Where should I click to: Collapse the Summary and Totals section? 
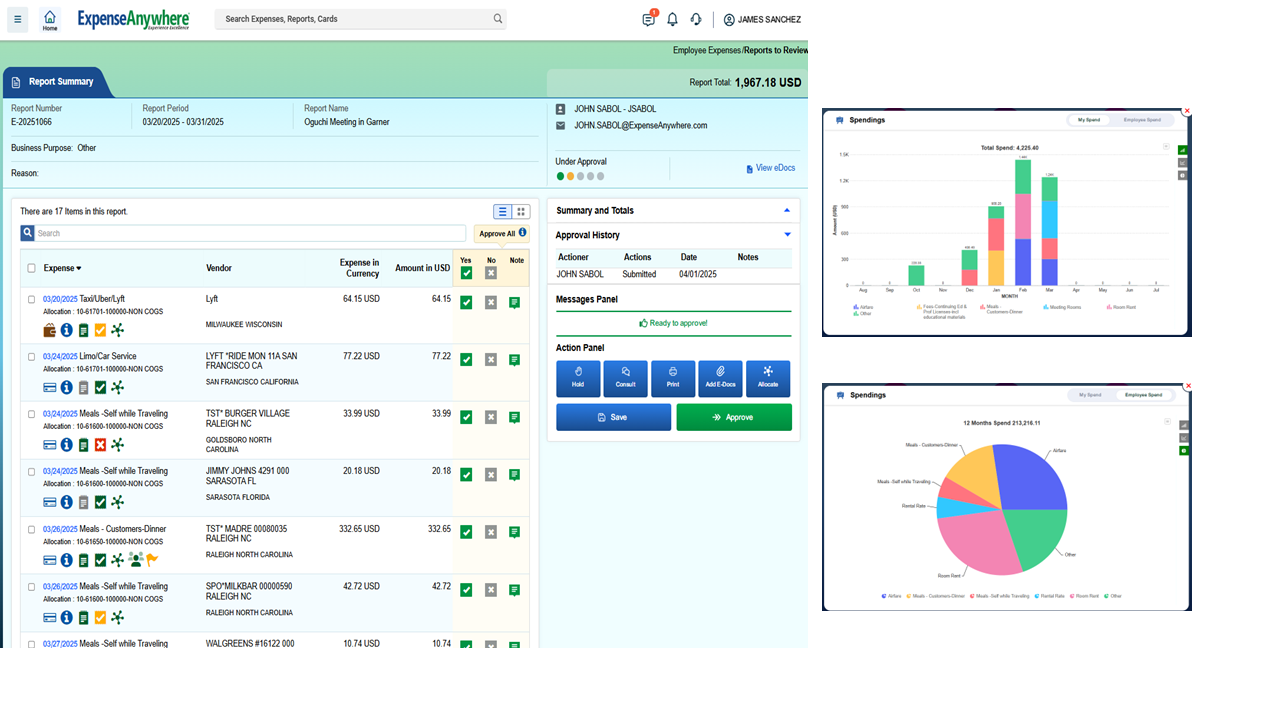pos(787,211)
